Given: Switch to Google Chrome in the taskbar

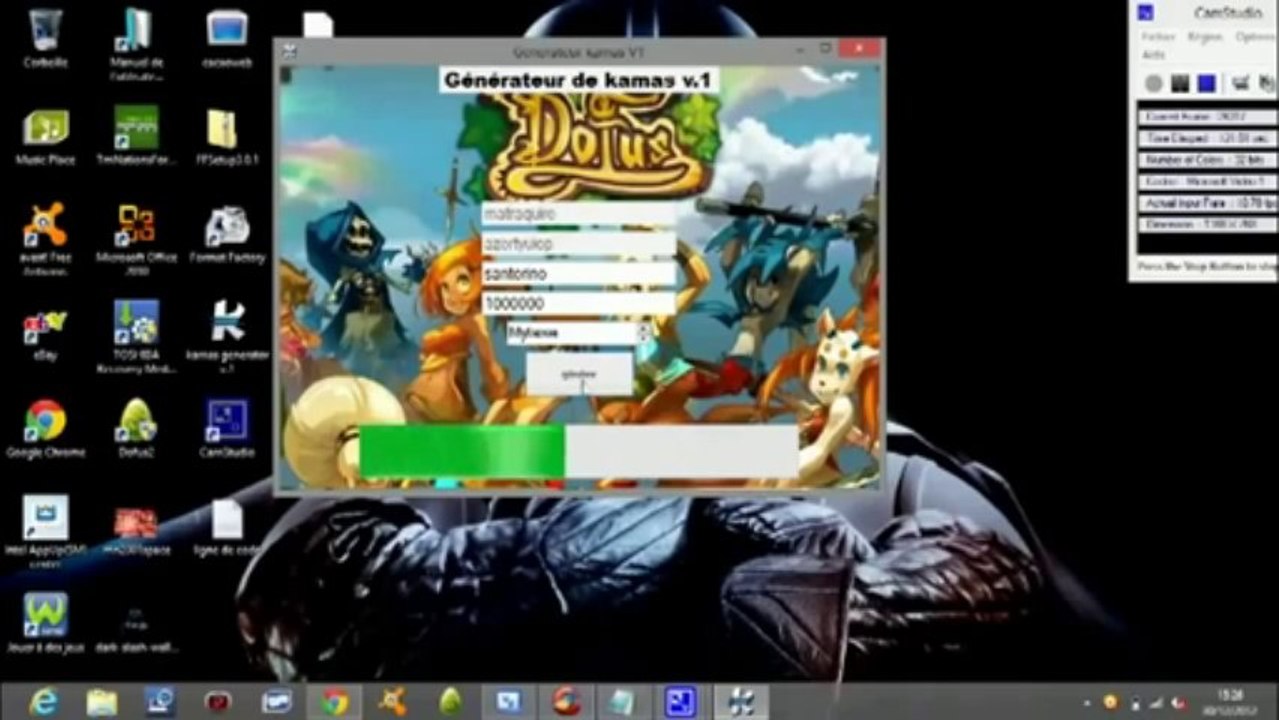Looking at the screenshot, I should 335,702.
